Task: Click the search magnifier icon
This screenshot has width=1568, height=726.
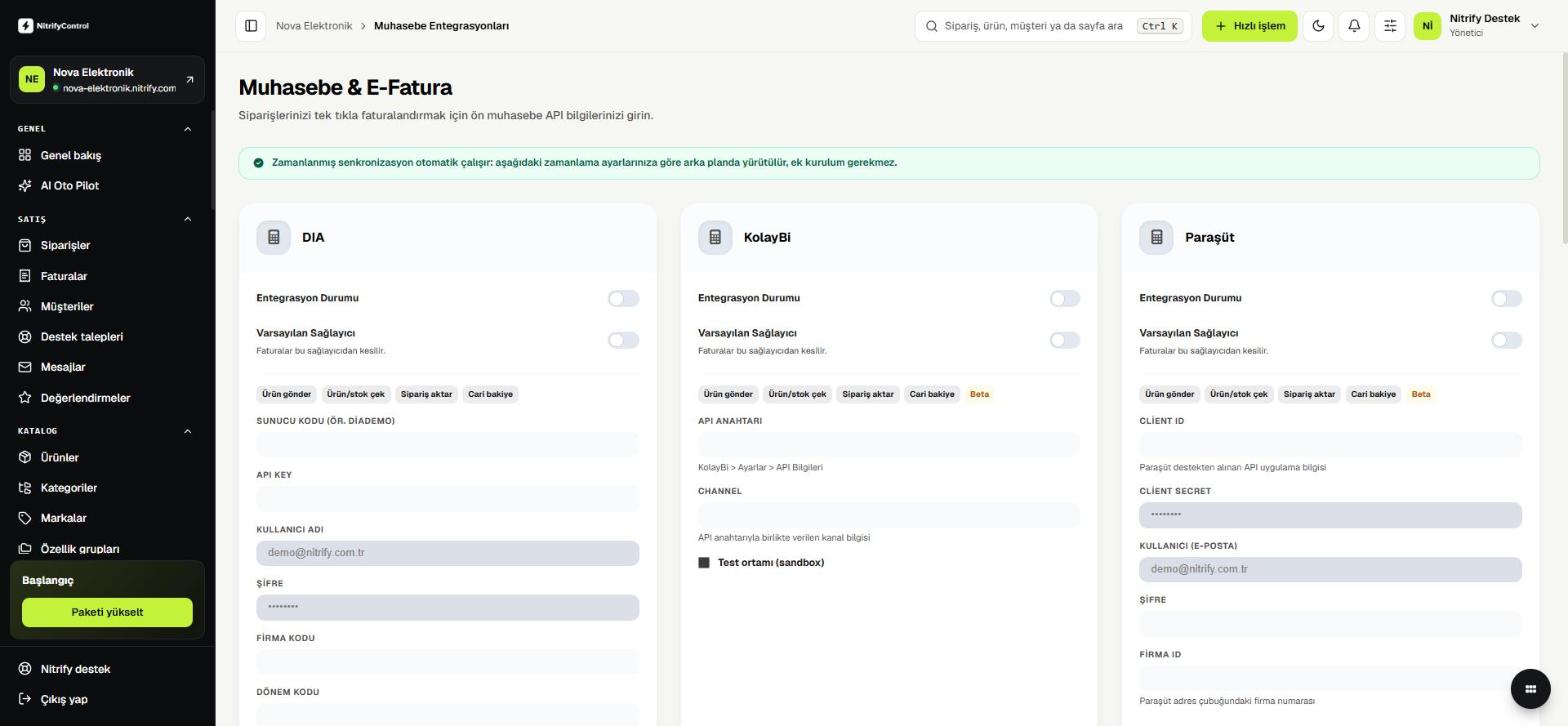Action: [932, 26]
